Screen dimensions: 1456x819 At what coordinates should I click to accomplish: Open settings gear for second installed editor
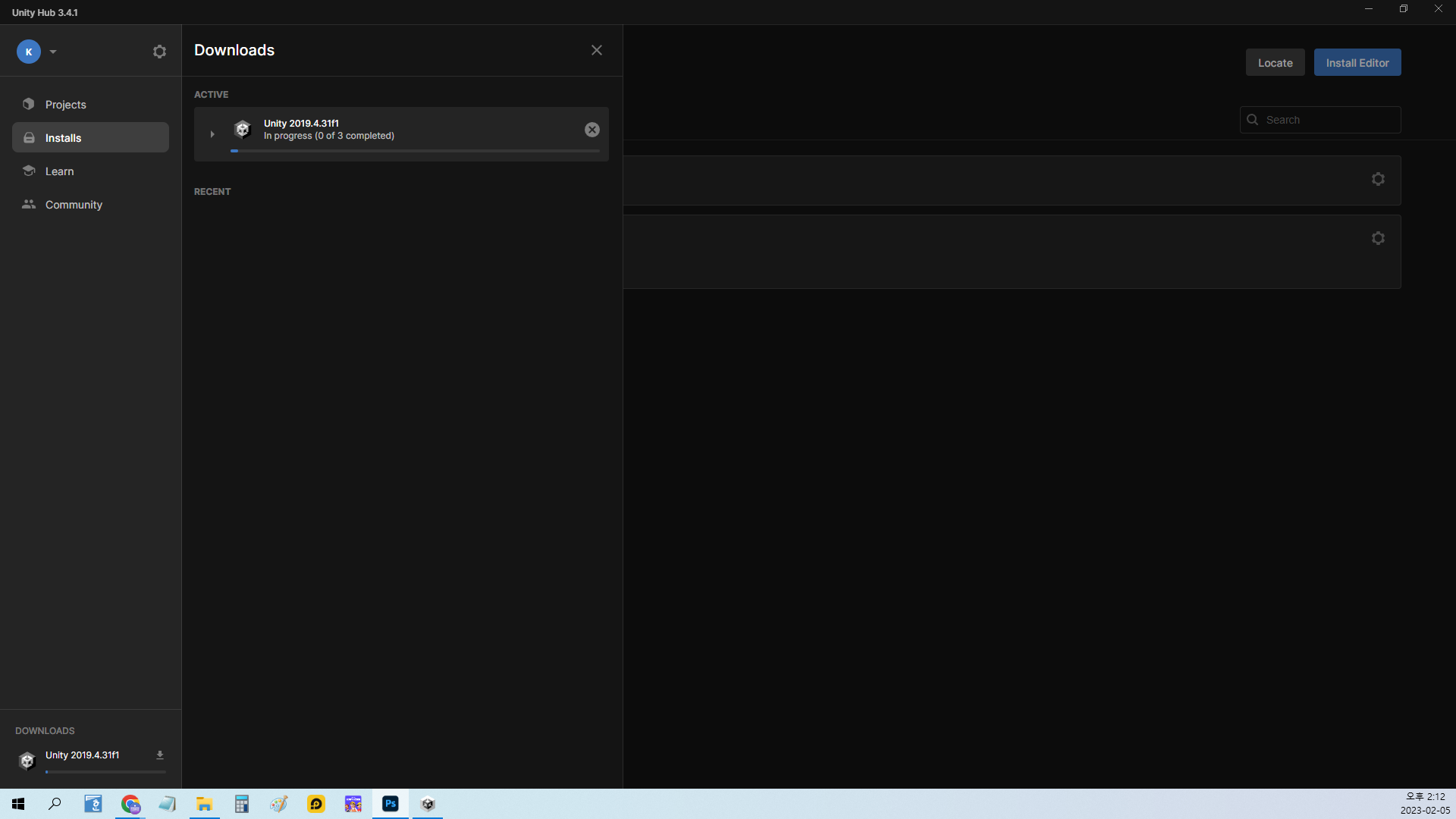(x=1378, y=238)
